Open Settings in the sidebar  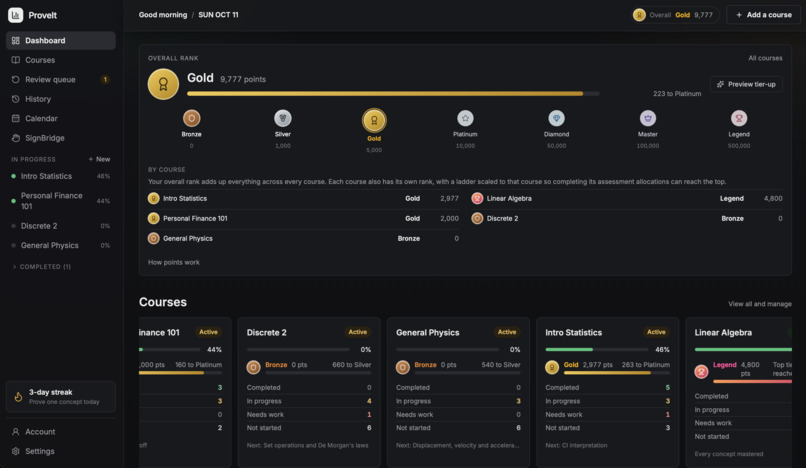(x=61, y=451)
